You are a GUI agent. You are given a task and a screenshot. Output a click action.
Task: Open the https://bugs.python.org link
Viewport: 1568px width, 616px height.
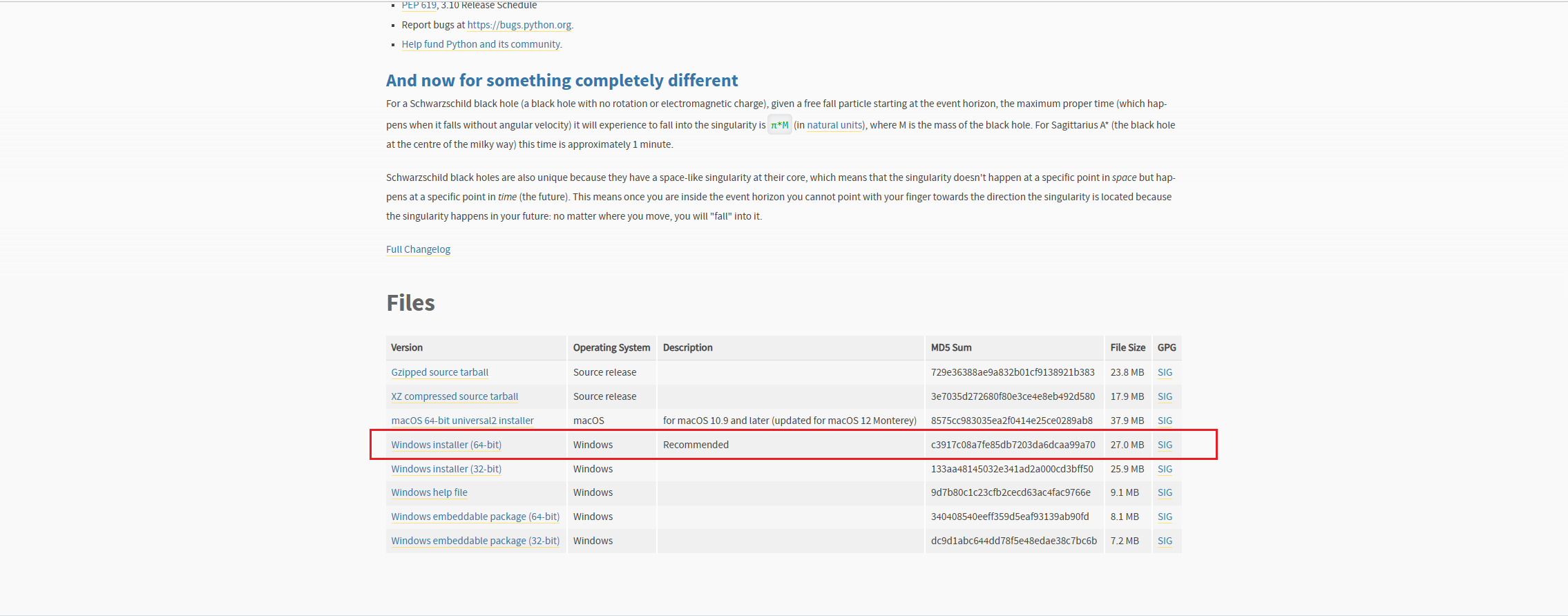pos(519,25)
